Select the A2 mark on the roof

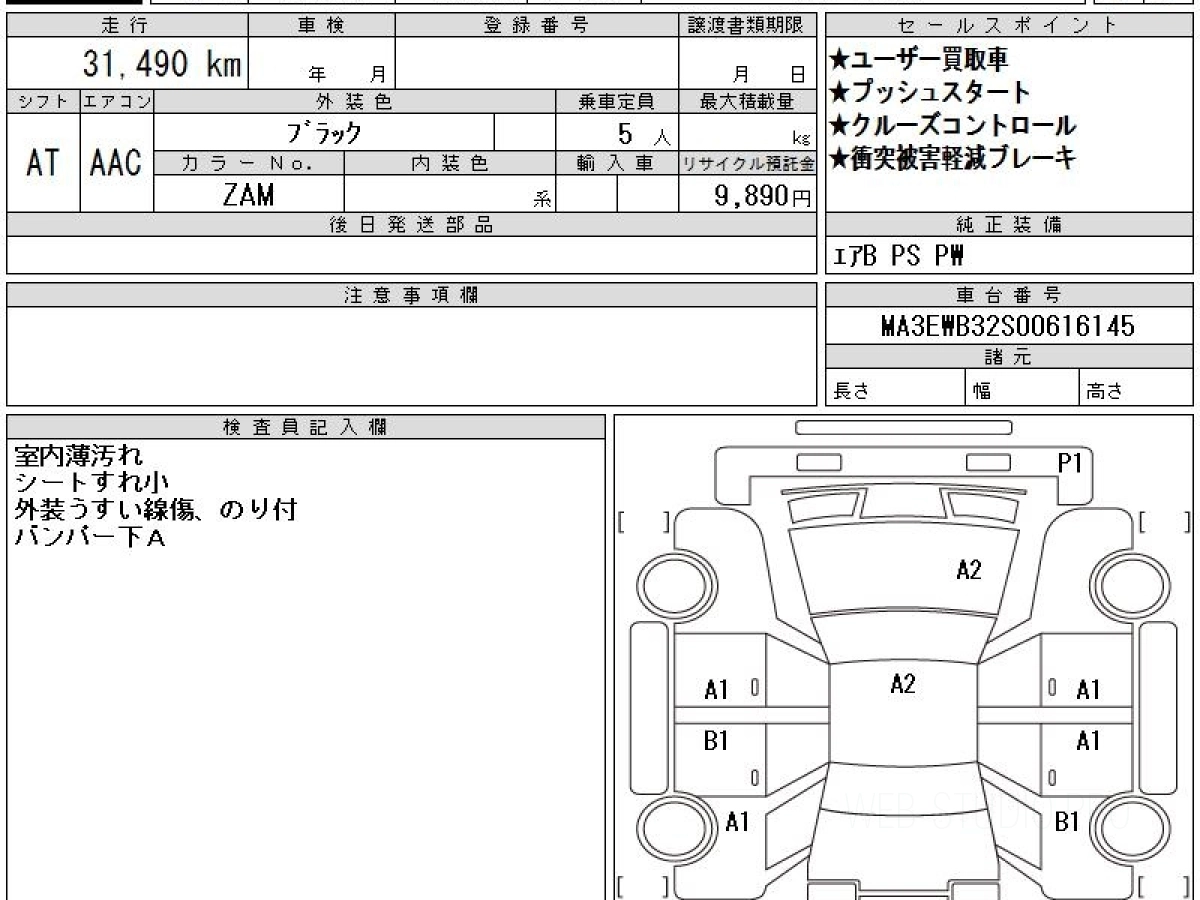[x=903, y=684]
